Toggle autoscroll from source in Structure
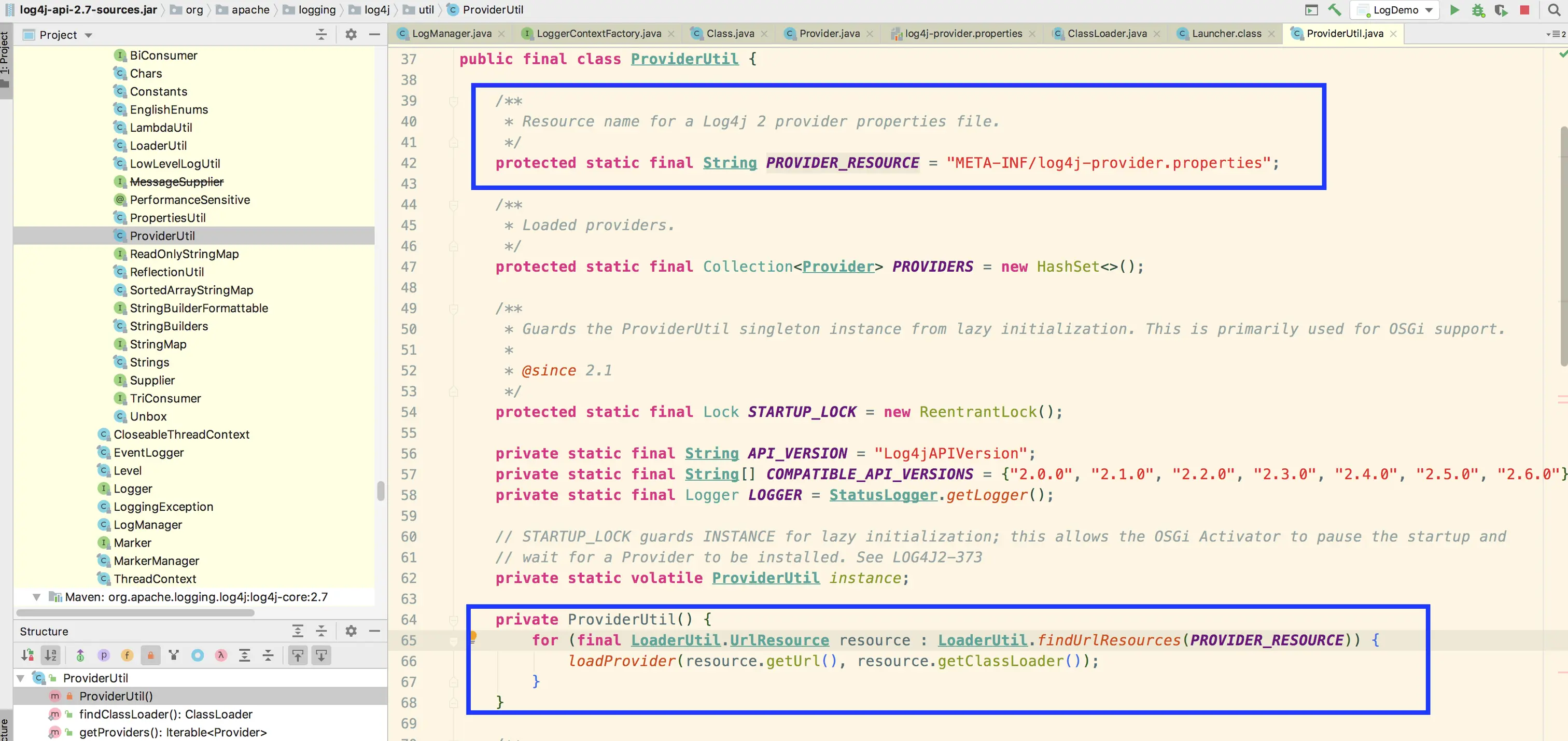The image size is (1568, 741). [x=321, y=655]
